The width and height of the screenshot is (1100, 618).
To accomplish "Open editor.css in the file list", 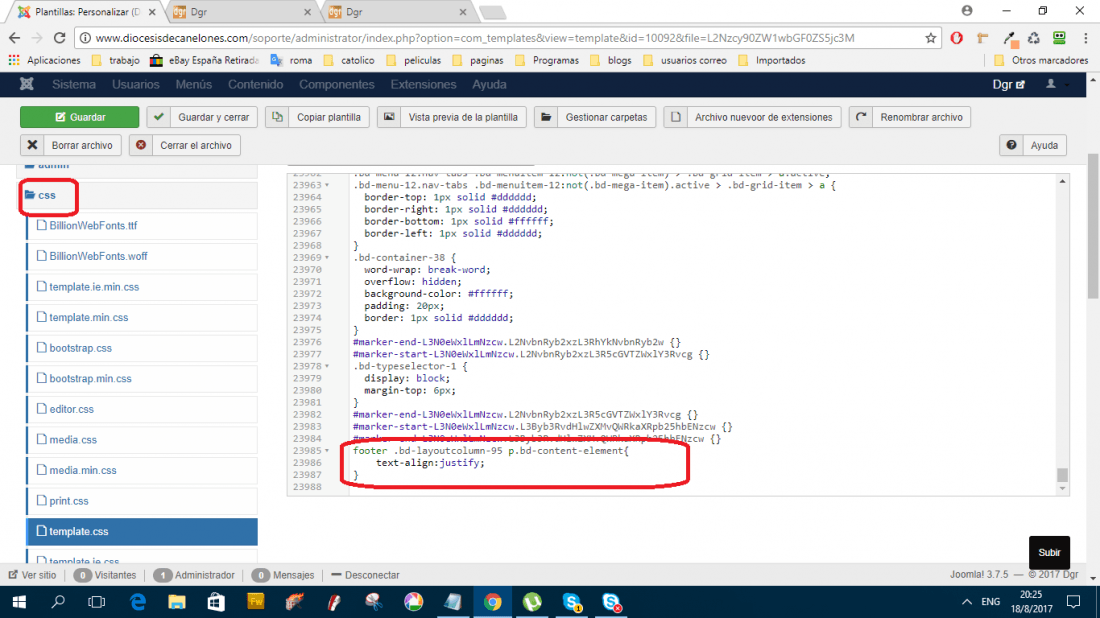I will pyautogui.click(x=71, y=409).
